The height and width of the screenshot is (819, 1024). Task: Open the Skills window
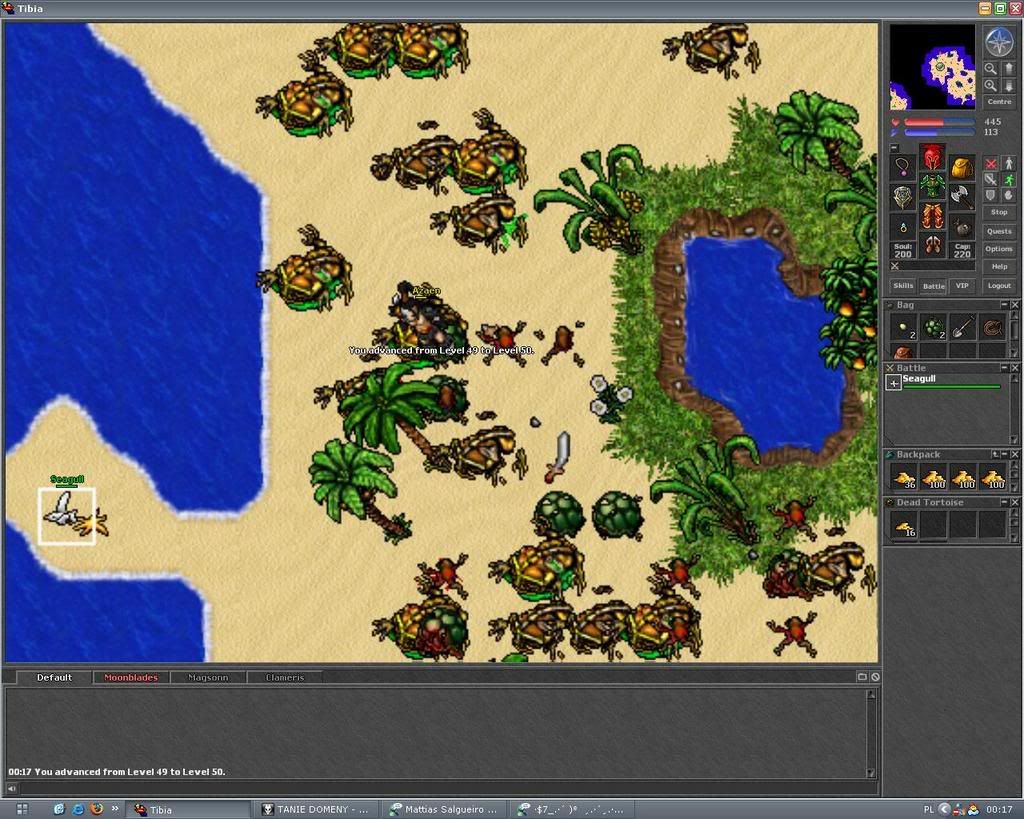(x=903, y=285)
